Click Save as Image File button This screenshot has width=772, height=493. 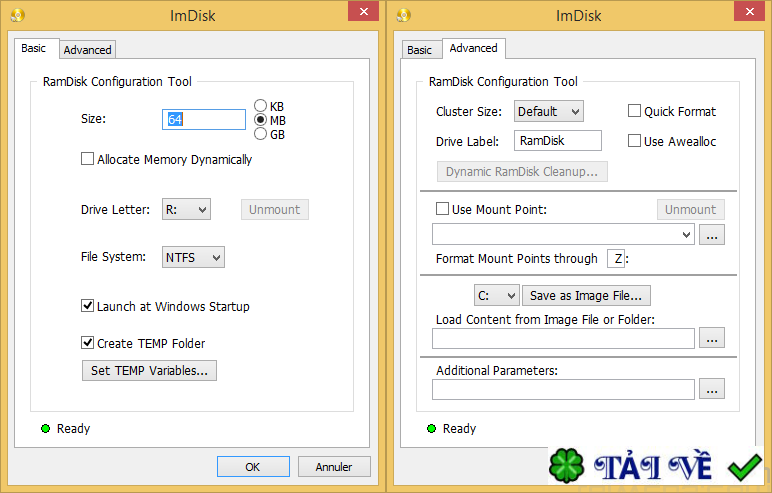coord(586,296)
